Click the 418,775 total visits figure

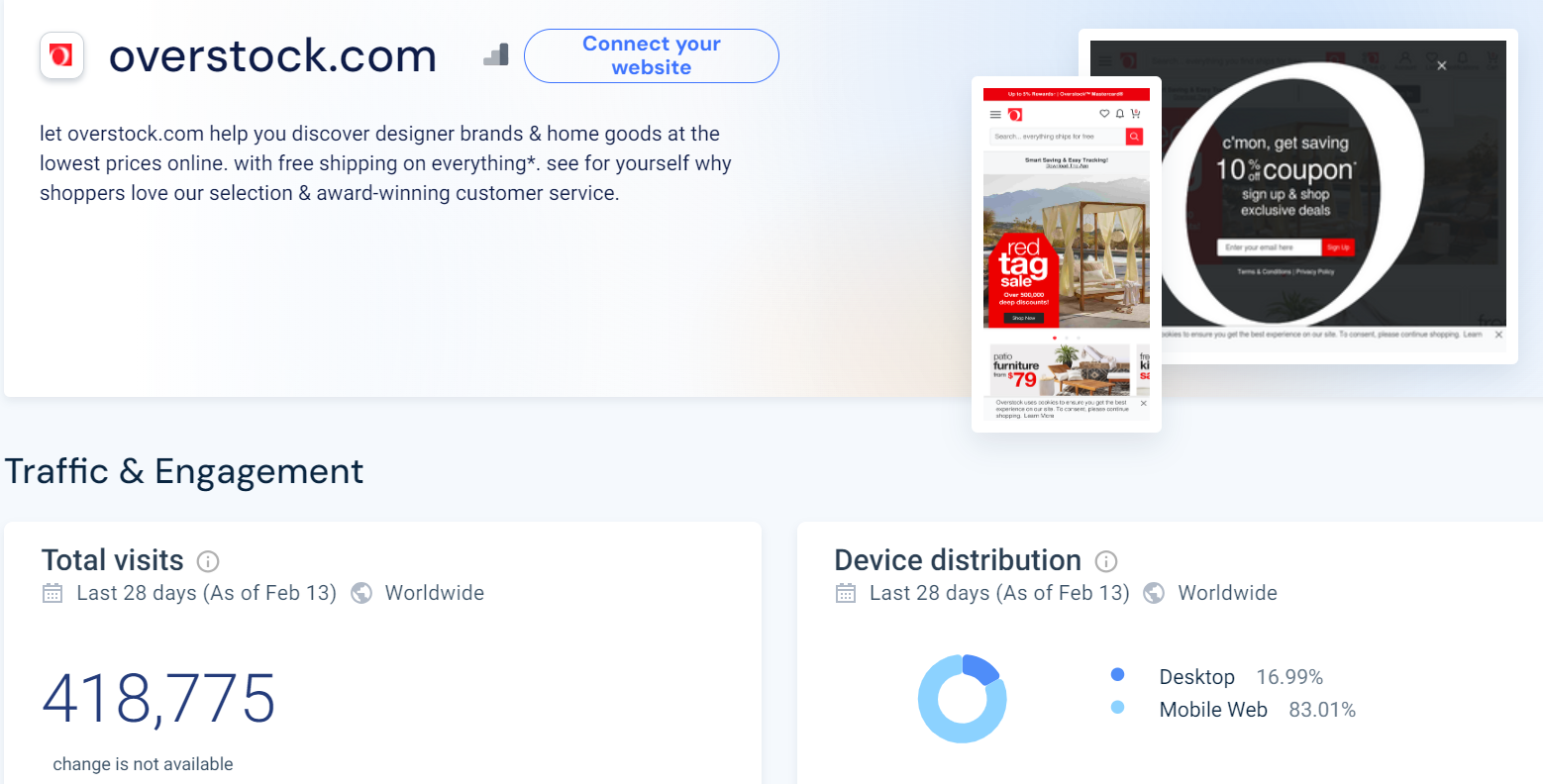(158, 699)
